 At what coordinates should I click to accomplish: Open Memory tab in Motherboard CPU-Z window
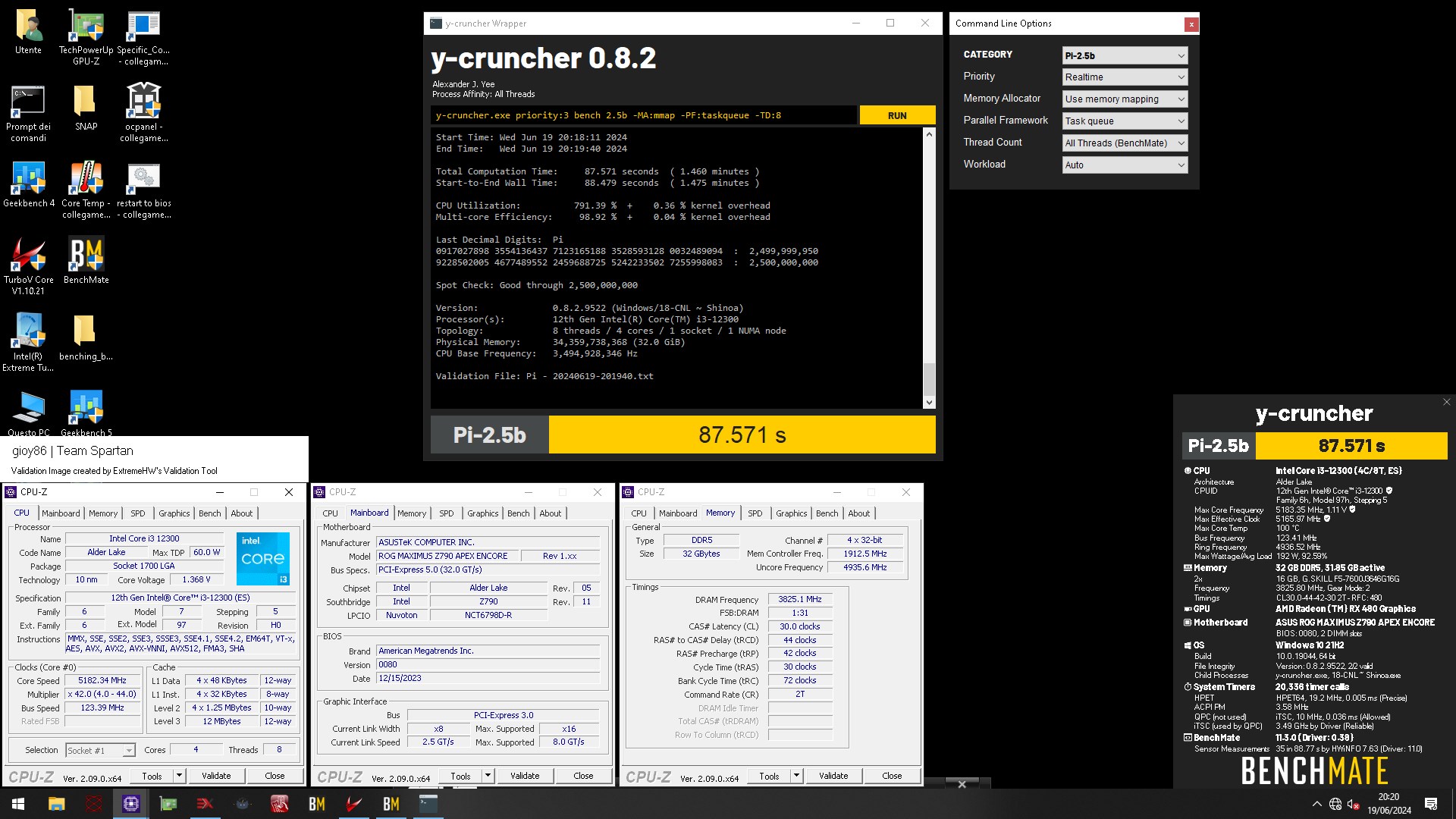pos(412,513)
